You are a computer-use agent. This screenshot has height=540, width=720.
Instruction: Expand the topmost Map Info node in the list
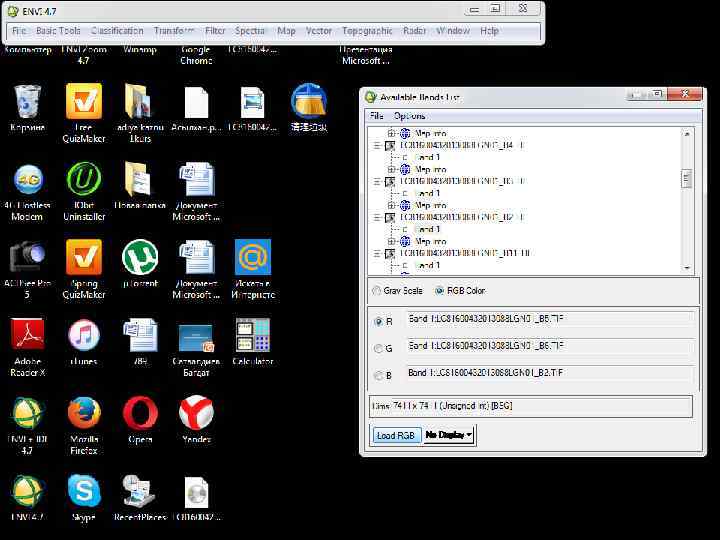(391, 133)
